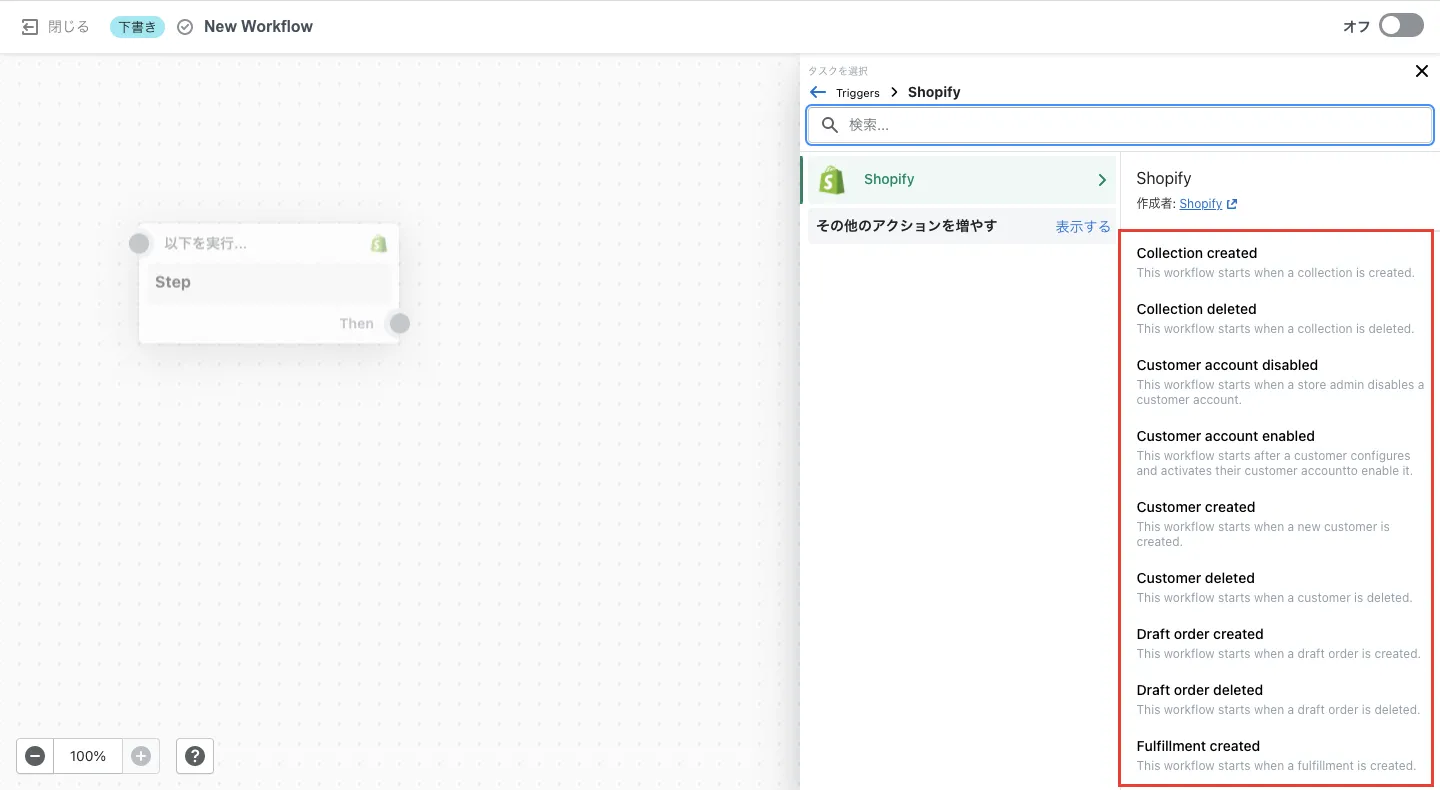The width and height of the screenshot is (1440, 790).
Task: Click その他のアクションを増やす label
Action: [x=906, y=226]
